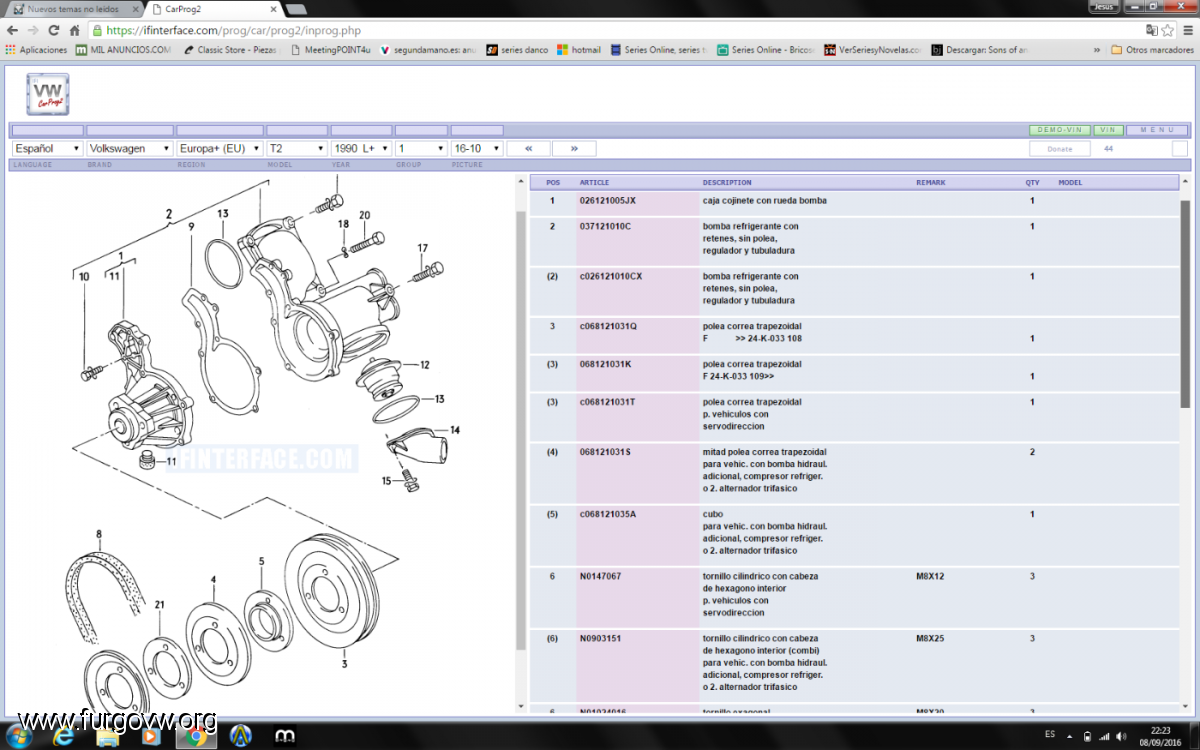
Task: Open the Aplicaciones apps shortcut
Action: click(36, 50)
